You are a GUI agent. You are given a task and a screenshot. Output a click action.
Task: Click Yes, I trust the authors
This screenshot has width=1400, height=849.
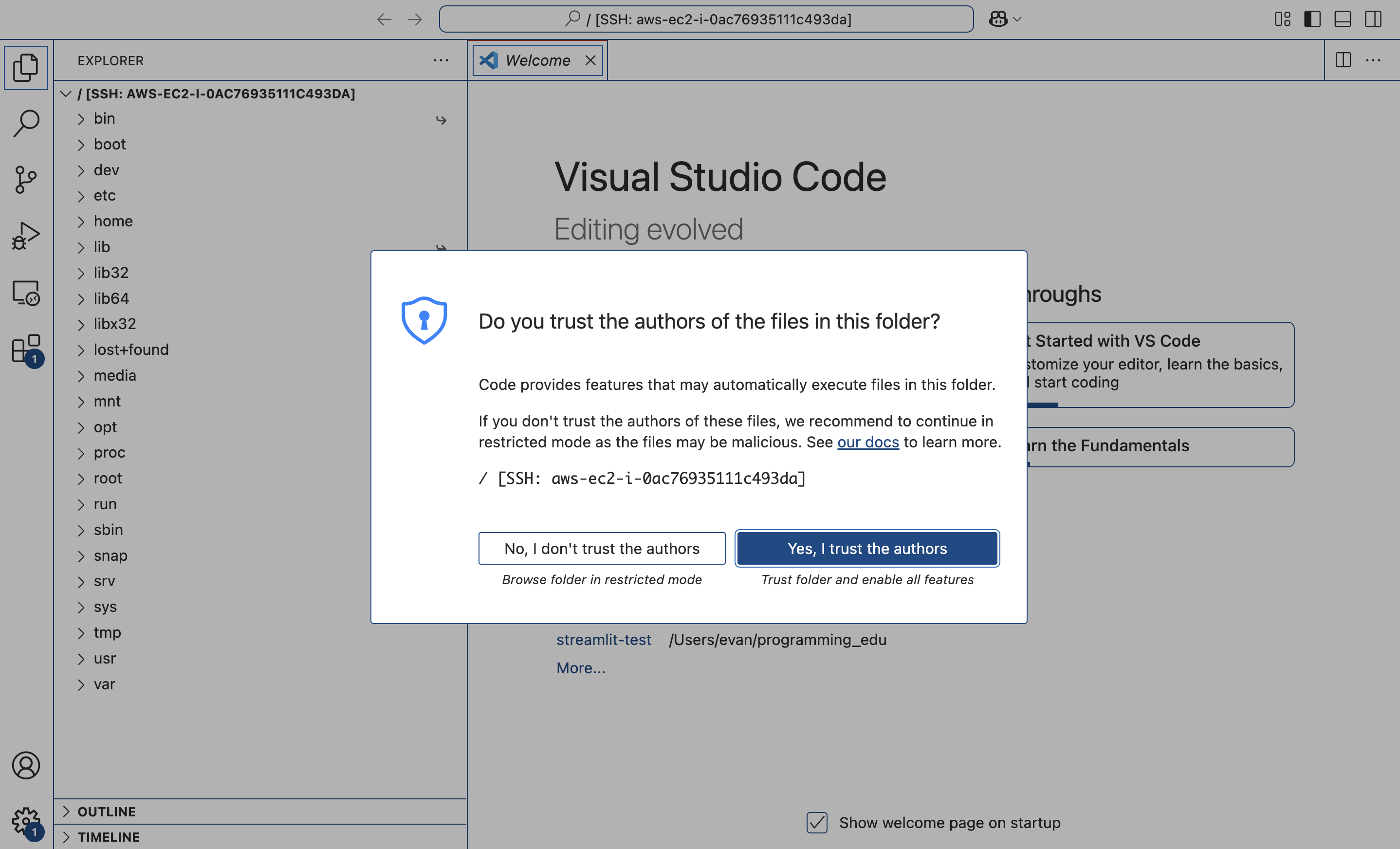(867, 548)
